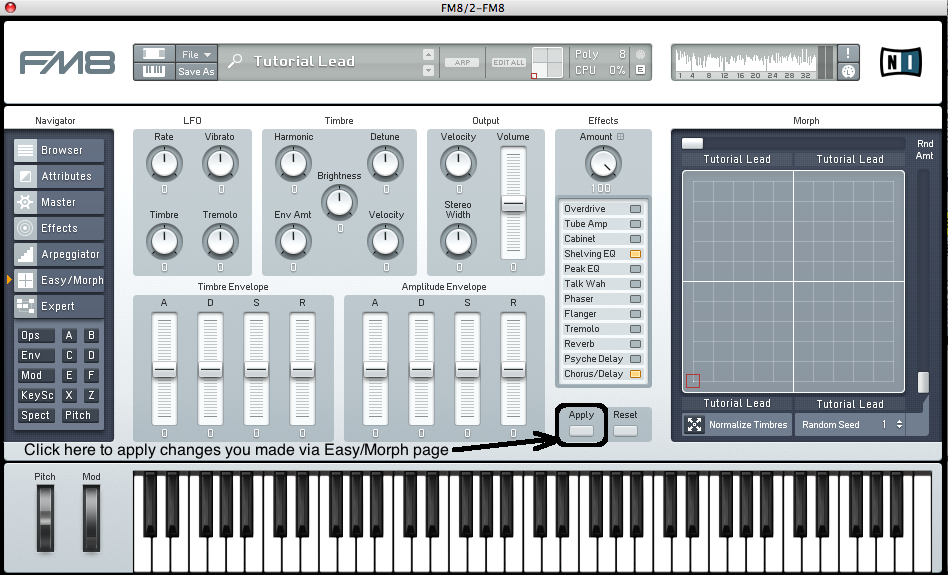Viewport: 948px width, 575px height.
Task: Toggle the ARP button
Action: point(462,62)
